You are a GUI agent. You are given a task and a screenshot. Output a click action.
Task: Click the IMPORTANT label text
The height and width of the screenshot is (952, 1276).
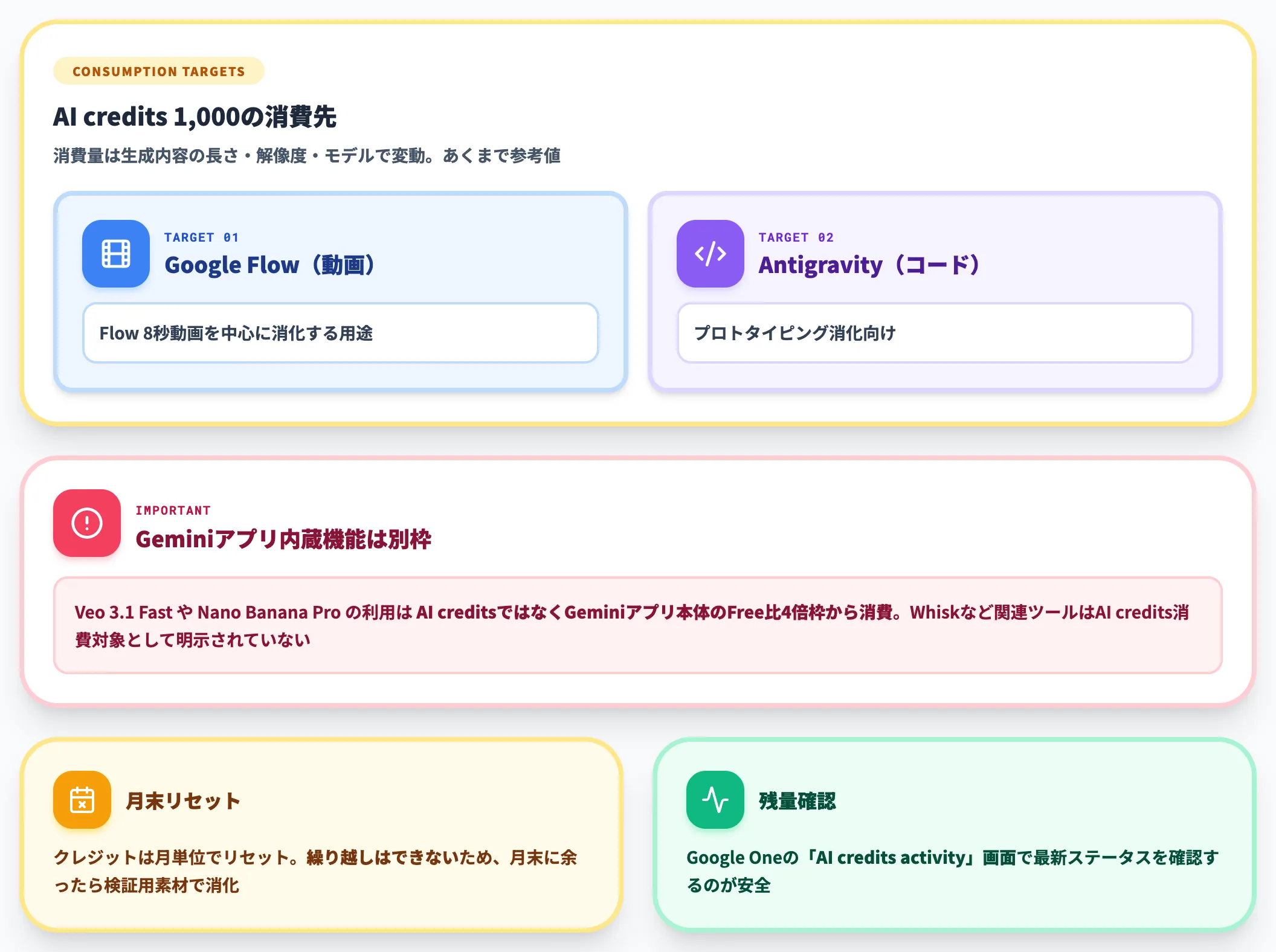click(x=173, y=510)
